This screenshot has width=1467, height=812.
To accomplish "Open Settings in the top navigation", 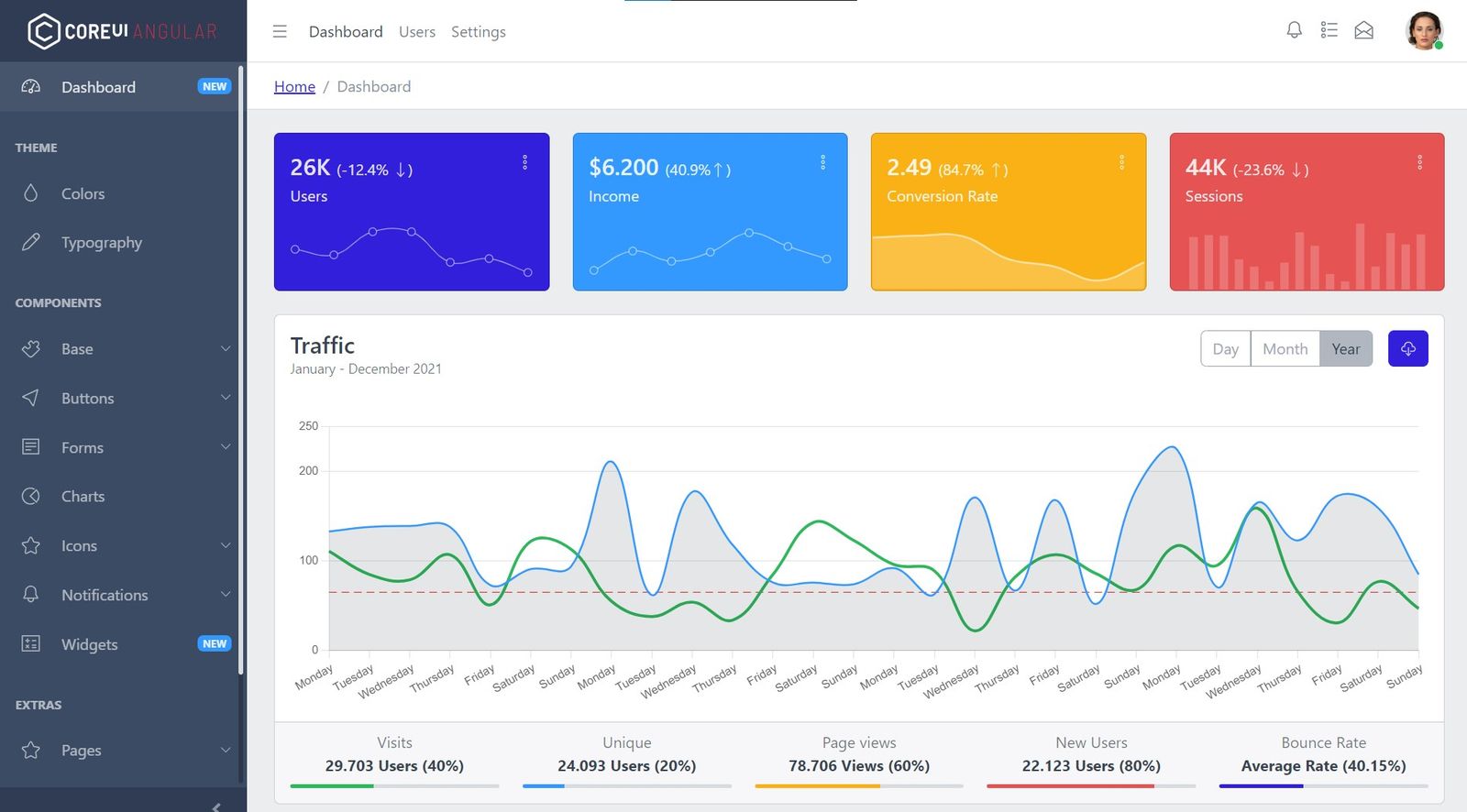I will [x=479, y=31].
